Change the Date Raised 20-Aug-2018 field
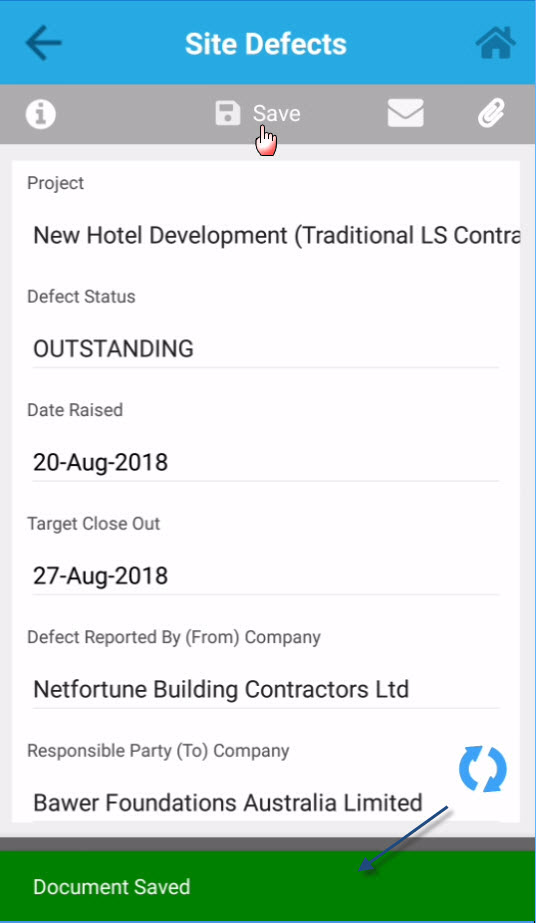 [x=266, y=463]
